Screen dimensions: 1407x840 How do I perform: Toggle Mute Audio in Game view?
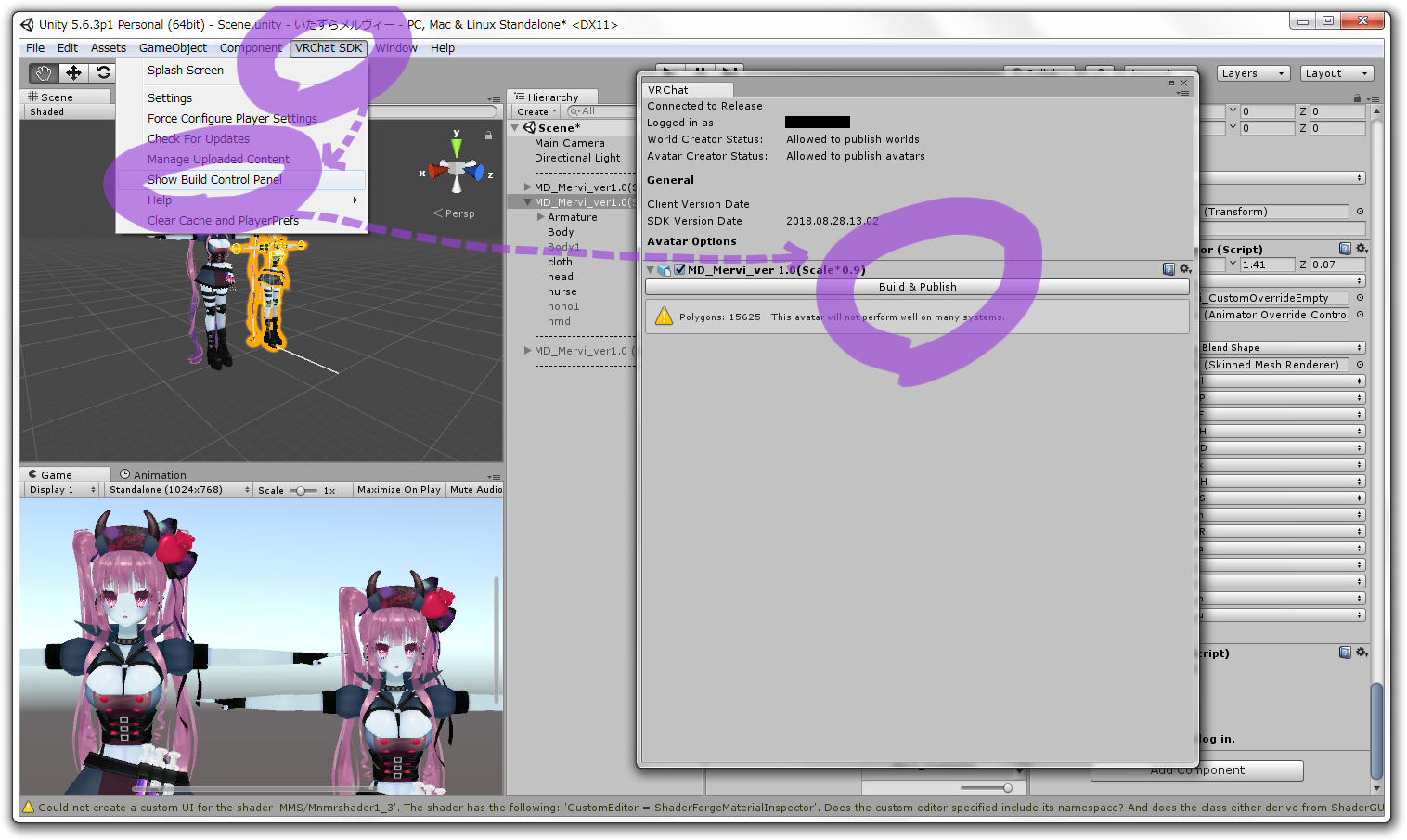476,489
